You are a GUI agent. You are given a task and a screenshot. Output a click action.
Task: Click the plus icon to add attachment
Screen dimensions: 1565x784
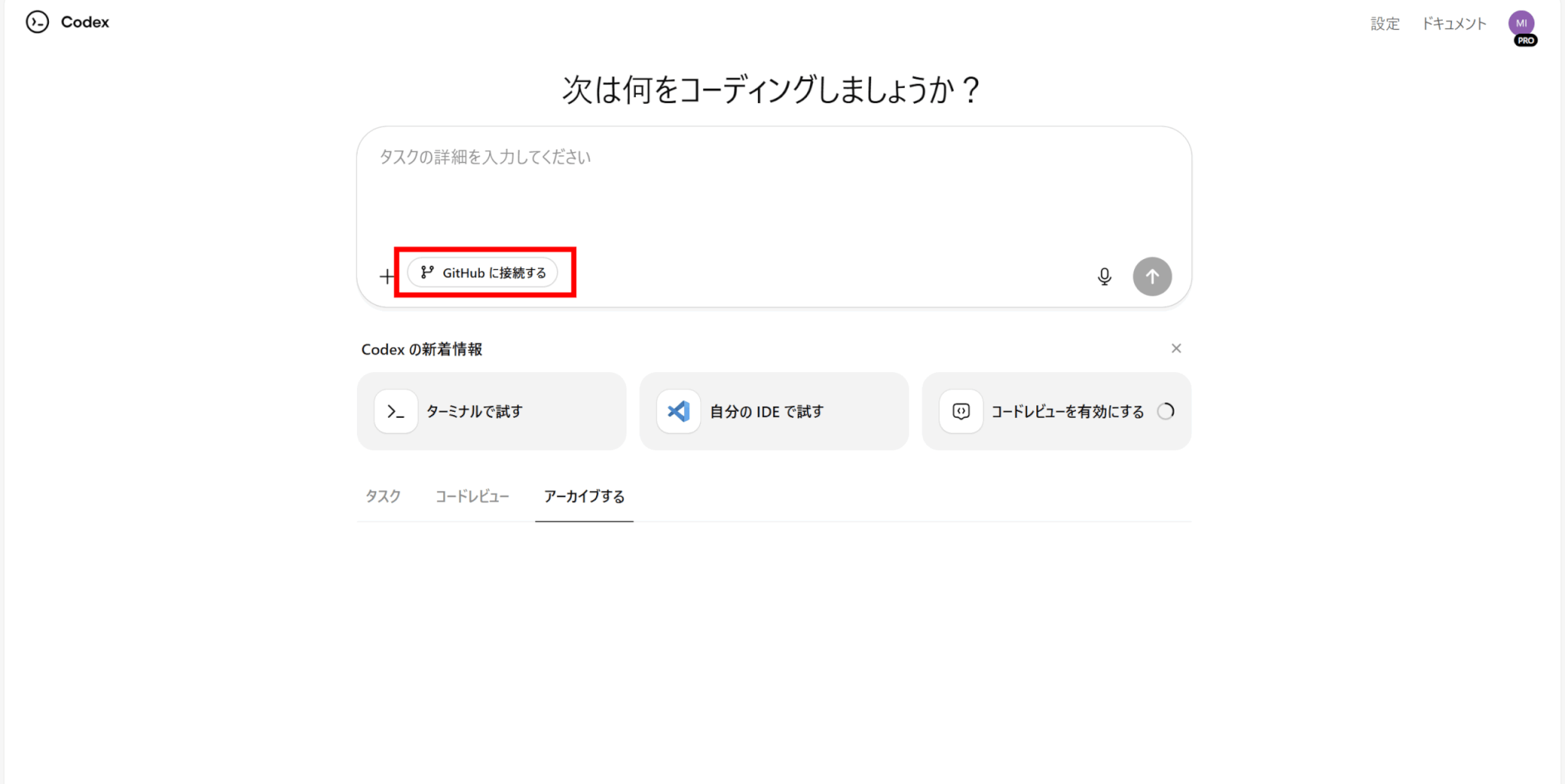pyautogui.click(x=387, y=276)
